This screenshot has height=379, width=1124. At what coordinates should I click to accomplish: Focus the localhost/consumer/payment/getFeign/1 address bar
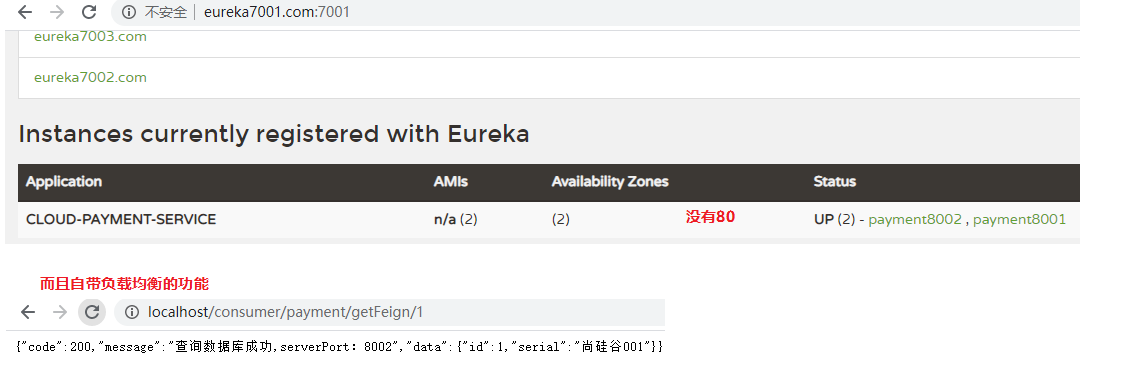click(x=390, y=312)
